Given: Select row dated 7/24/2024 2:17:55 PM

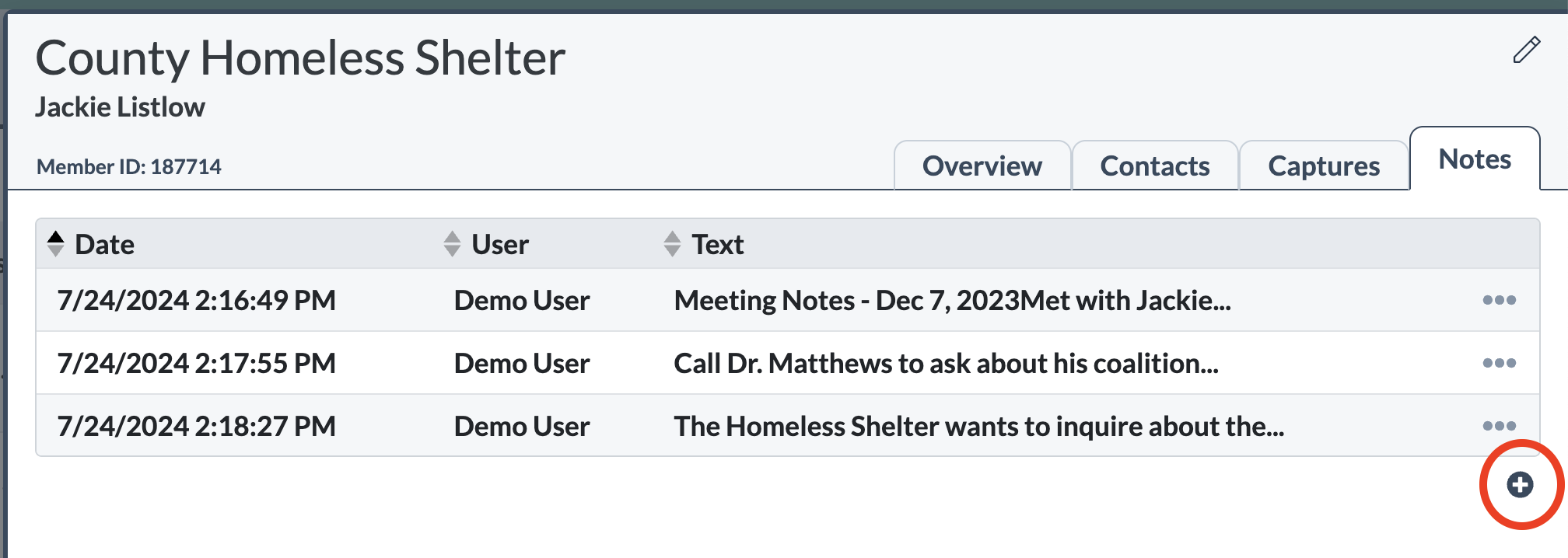Looking at the screenshot, I should point(787,363).
